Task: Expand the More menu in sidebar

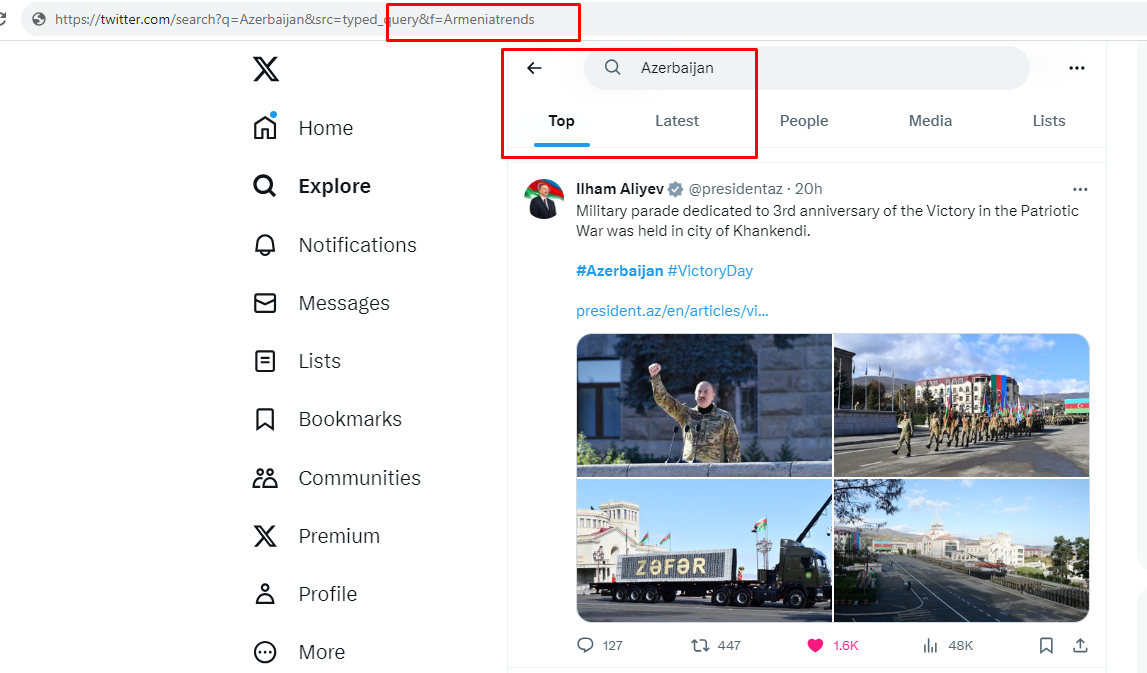Action: [265, 652]
